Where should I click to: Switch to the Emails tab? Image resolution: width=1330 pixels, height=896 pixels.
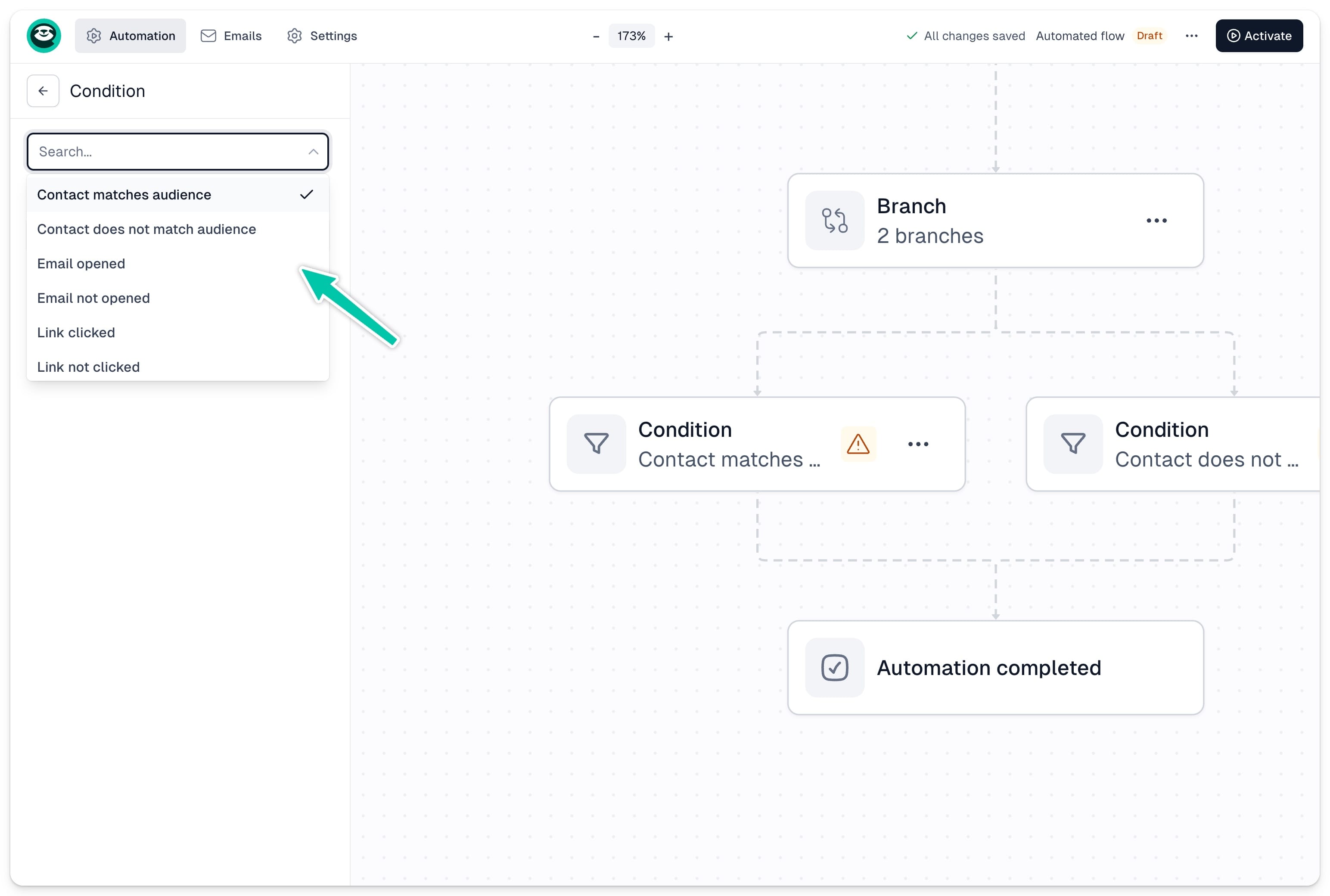[231, 36]
